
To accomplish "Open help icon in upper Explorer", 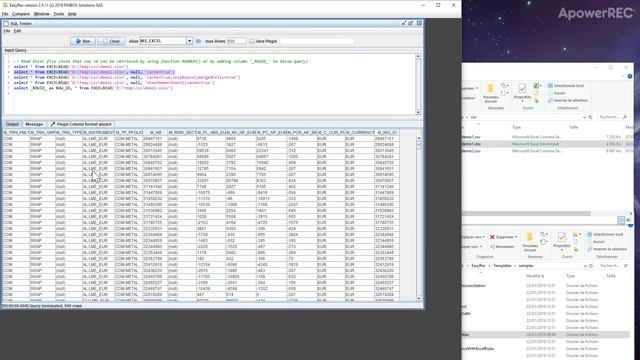I will tap(630, 76).
